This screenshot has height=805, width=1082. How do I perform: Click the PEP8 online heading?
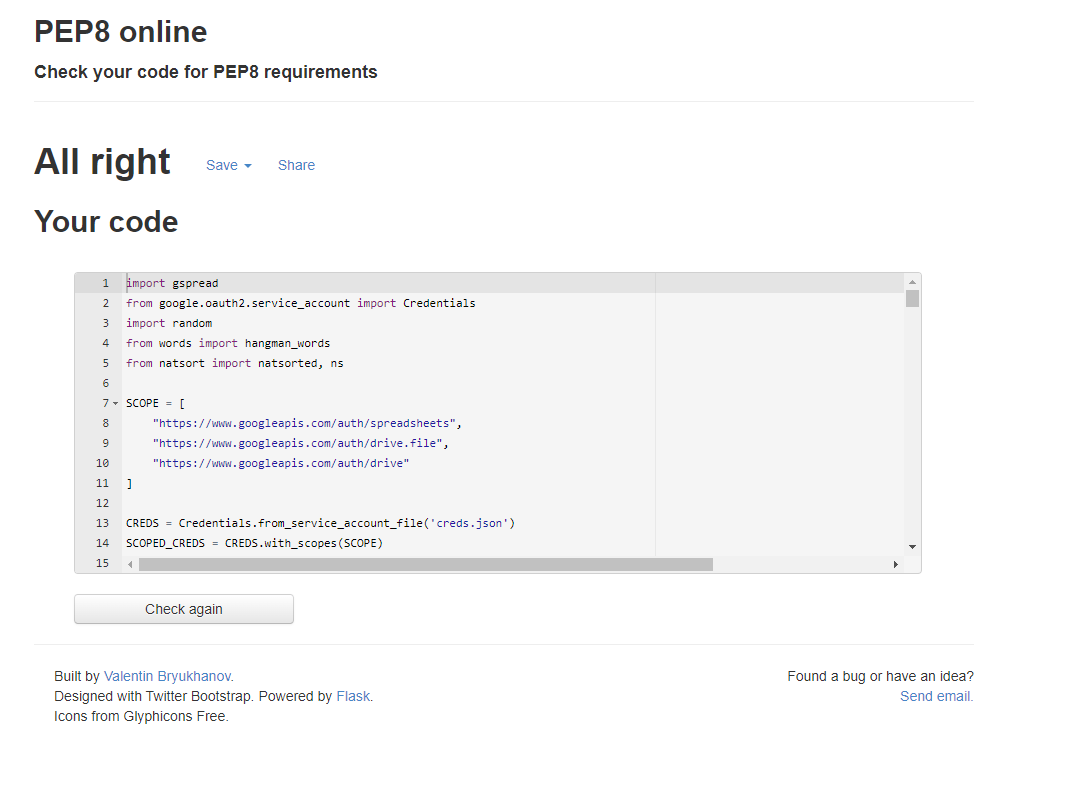[121, 32]
